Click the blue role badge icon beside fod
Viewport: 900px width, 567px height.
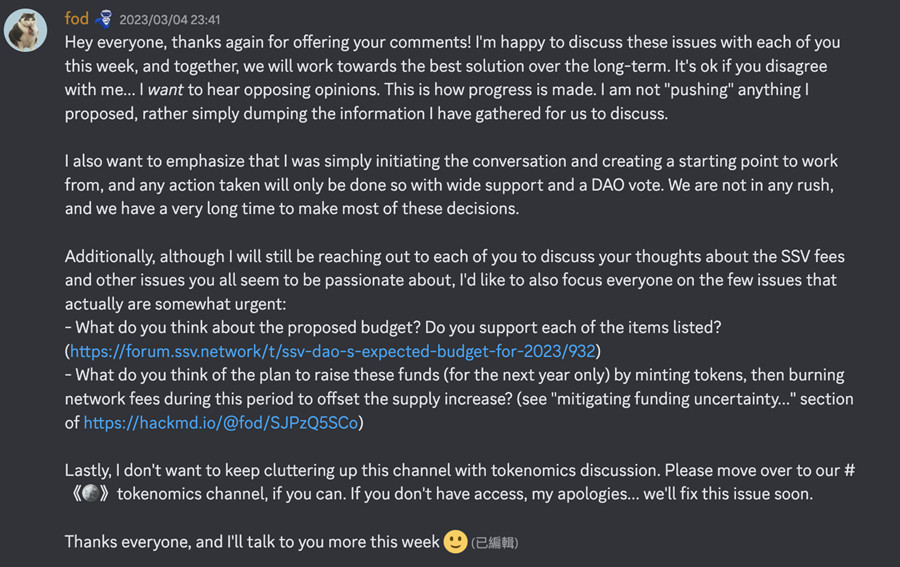pos(104,18)
